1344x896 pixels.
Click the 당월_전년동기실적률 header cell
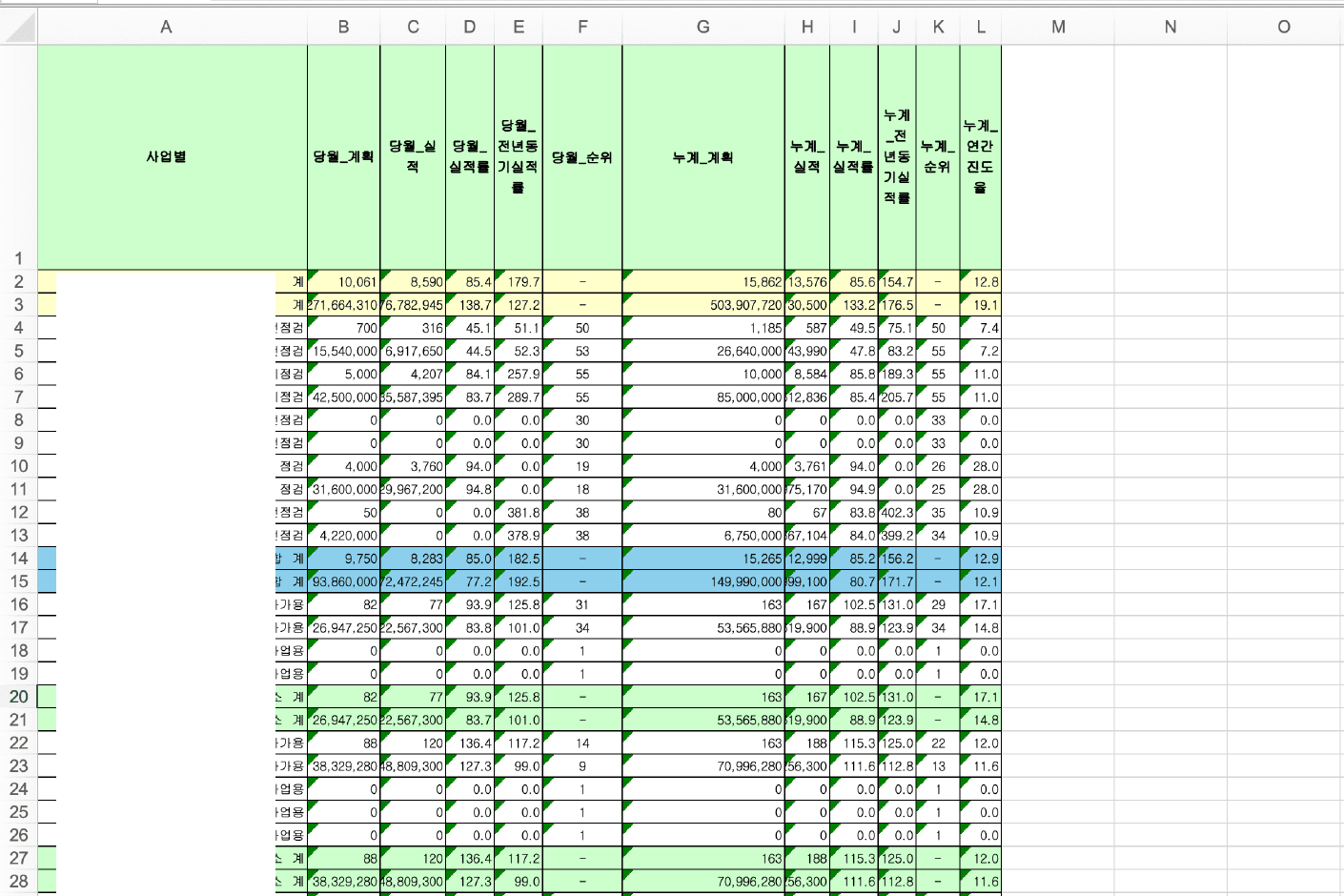(519, 157)
